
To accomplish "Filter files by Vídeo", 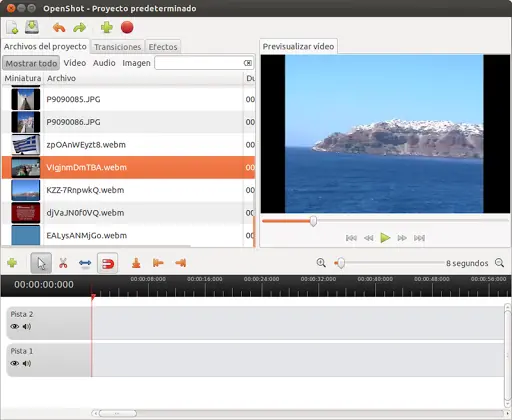I will (x=75, y=63).
